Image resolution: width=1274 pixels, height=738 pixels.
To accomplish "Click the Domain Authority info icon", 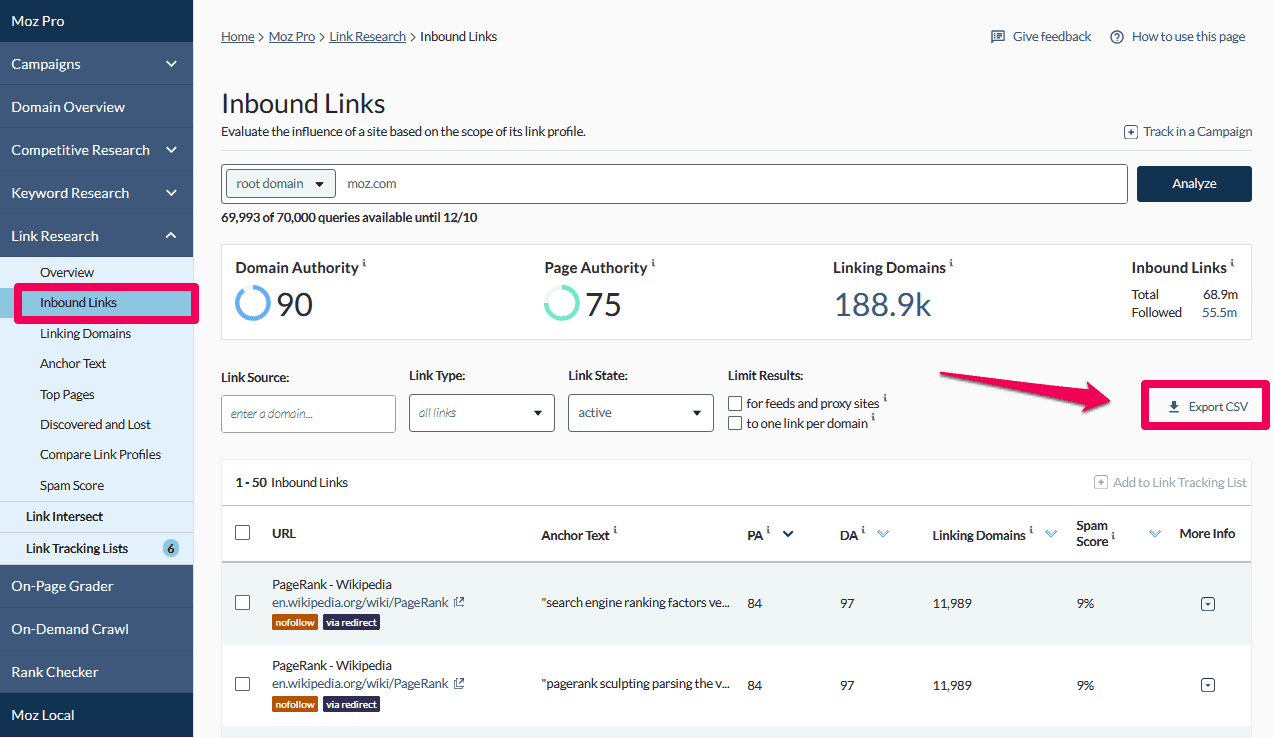I will 364,264.
